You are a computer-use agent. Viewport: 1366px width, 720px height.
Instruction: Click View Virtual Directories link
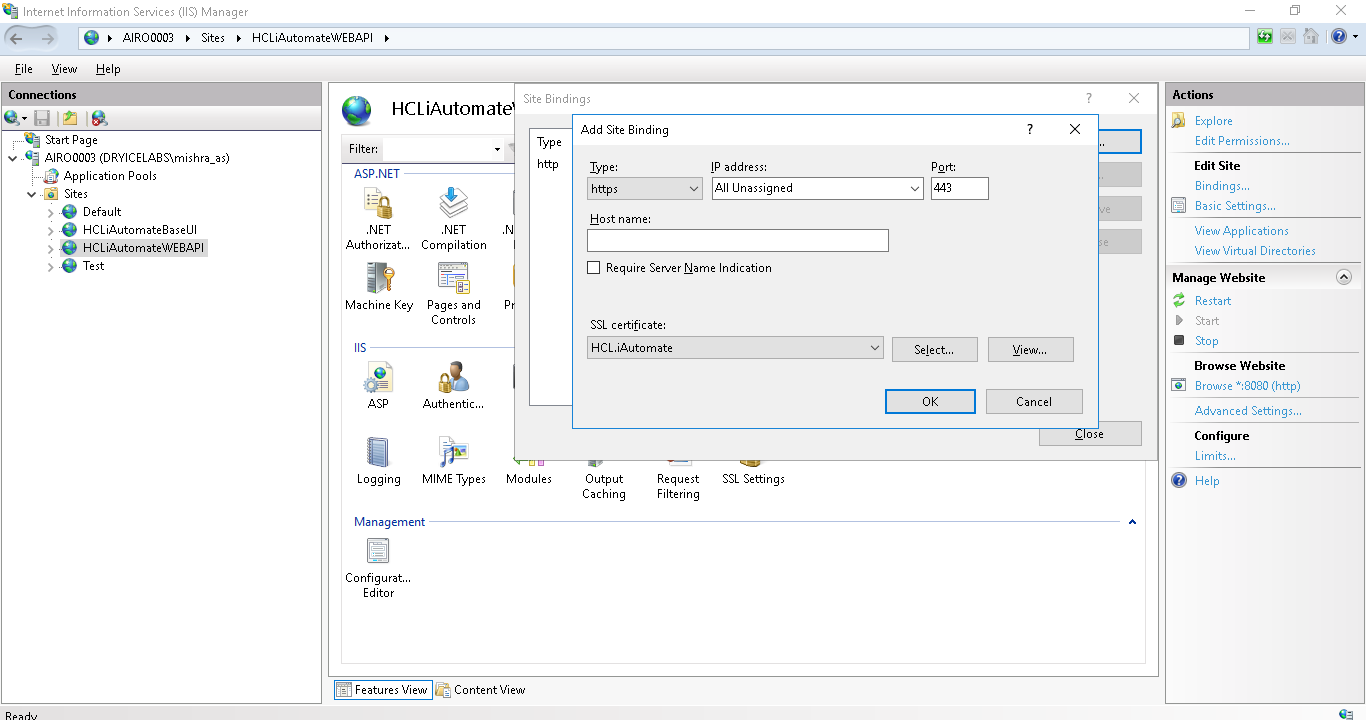(1255, 251)
